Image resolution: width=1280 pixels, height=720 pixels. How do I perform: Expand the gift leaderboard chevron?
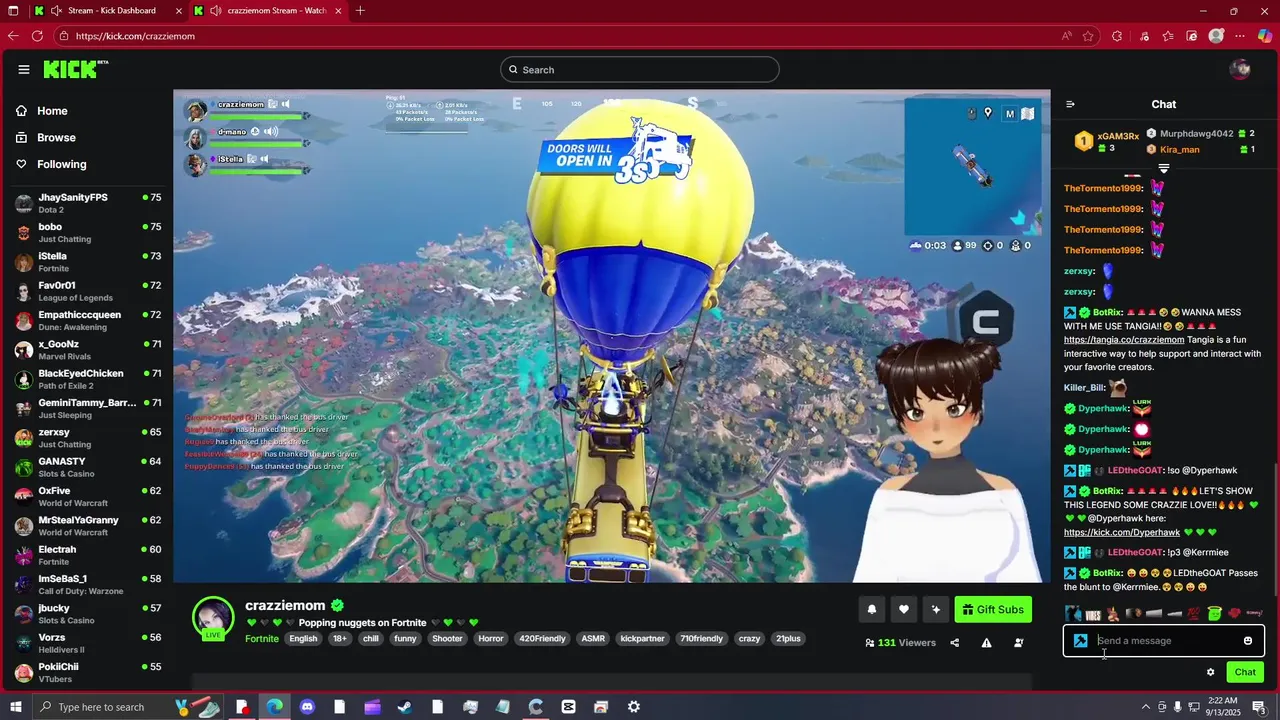click(x=1163, y=168)
